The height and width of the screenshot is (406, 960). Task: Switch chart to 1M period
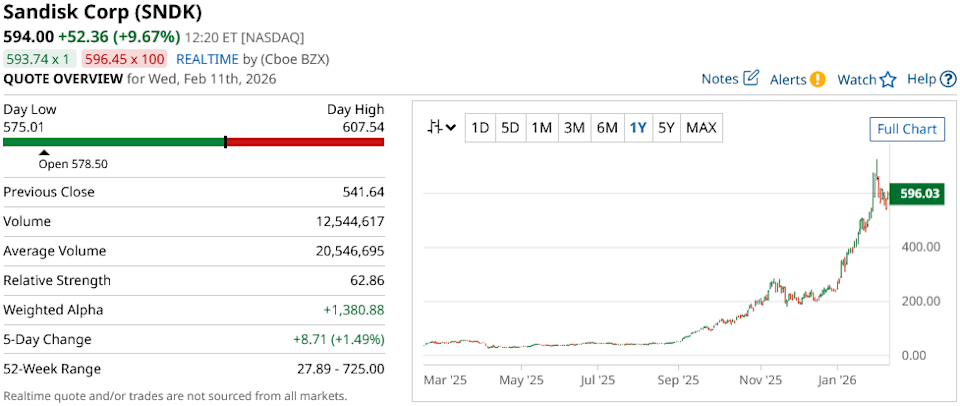coord(541,127)
